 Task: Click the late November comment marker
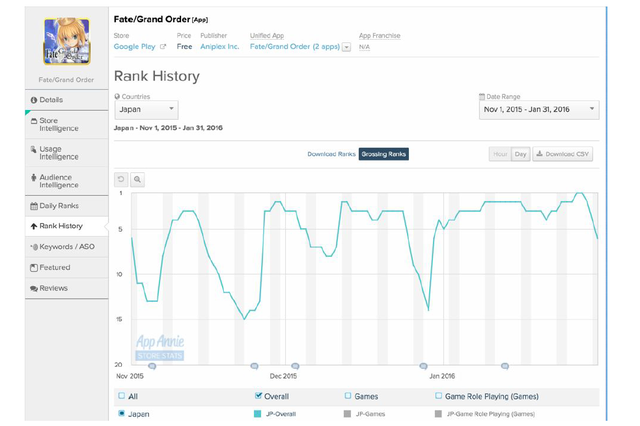(x=254, y=366)
